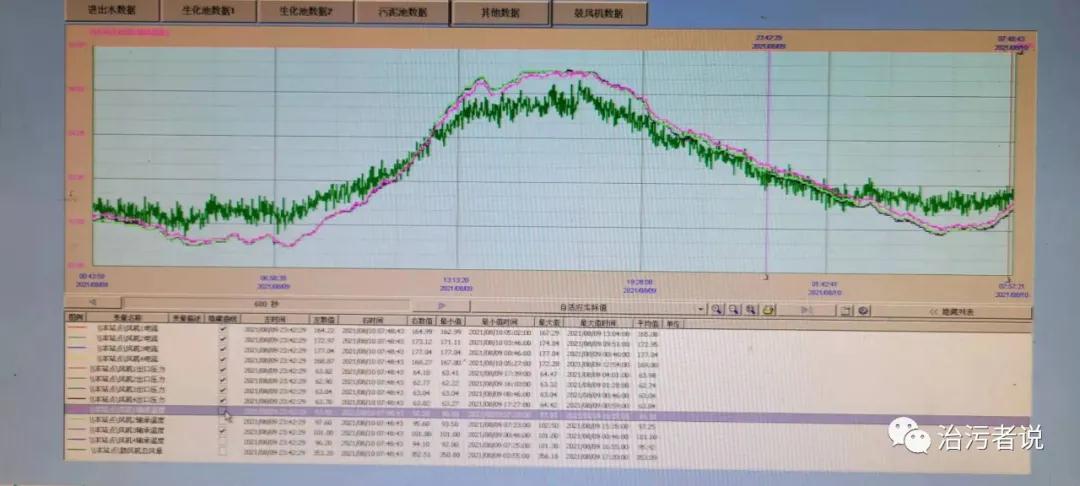Click the legend color line of the first row
Viewport: 1080px width, 486px height.
pos(76,328)
